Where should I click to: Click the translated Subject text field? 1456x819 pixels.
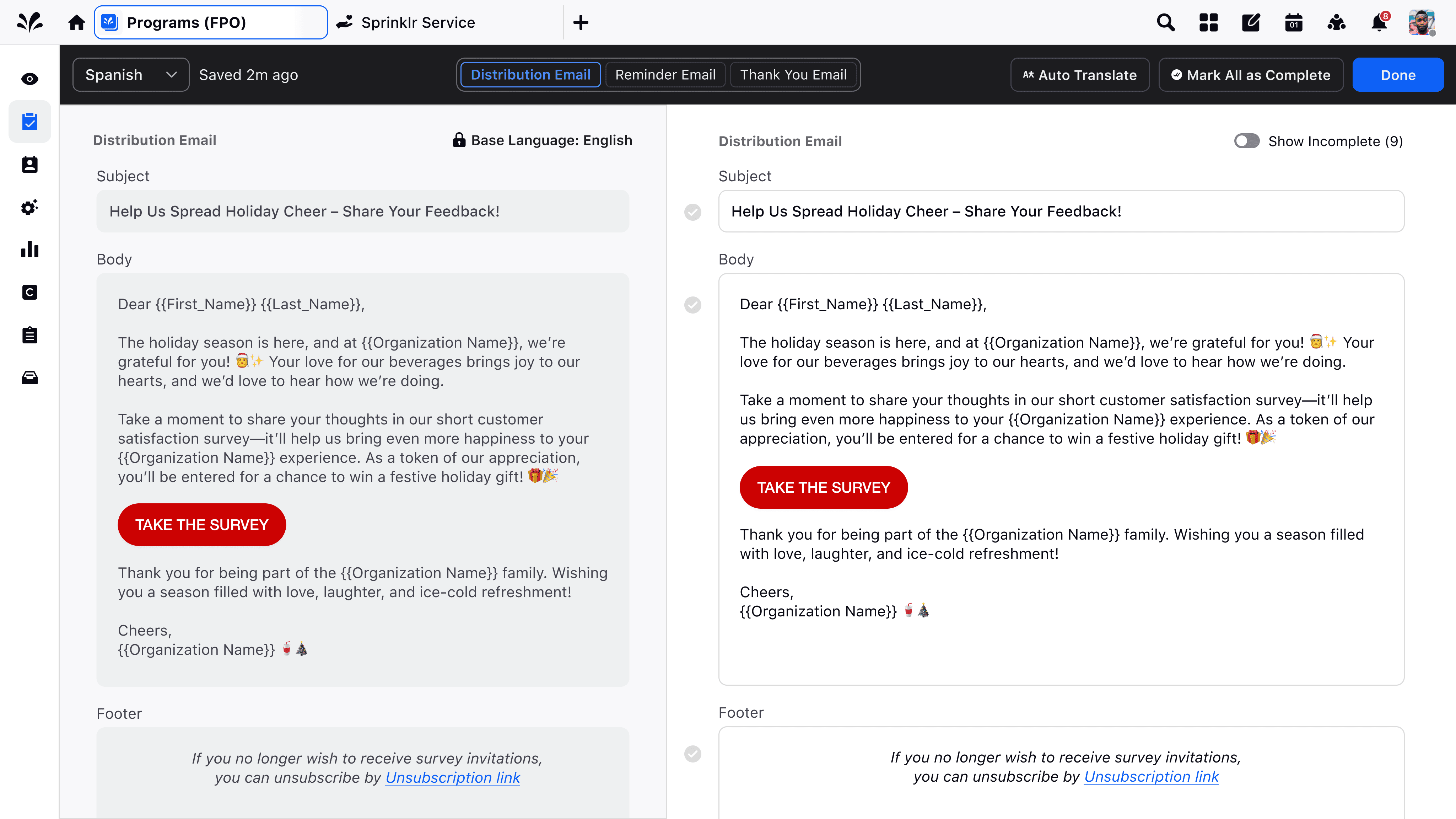point(1060,212)
